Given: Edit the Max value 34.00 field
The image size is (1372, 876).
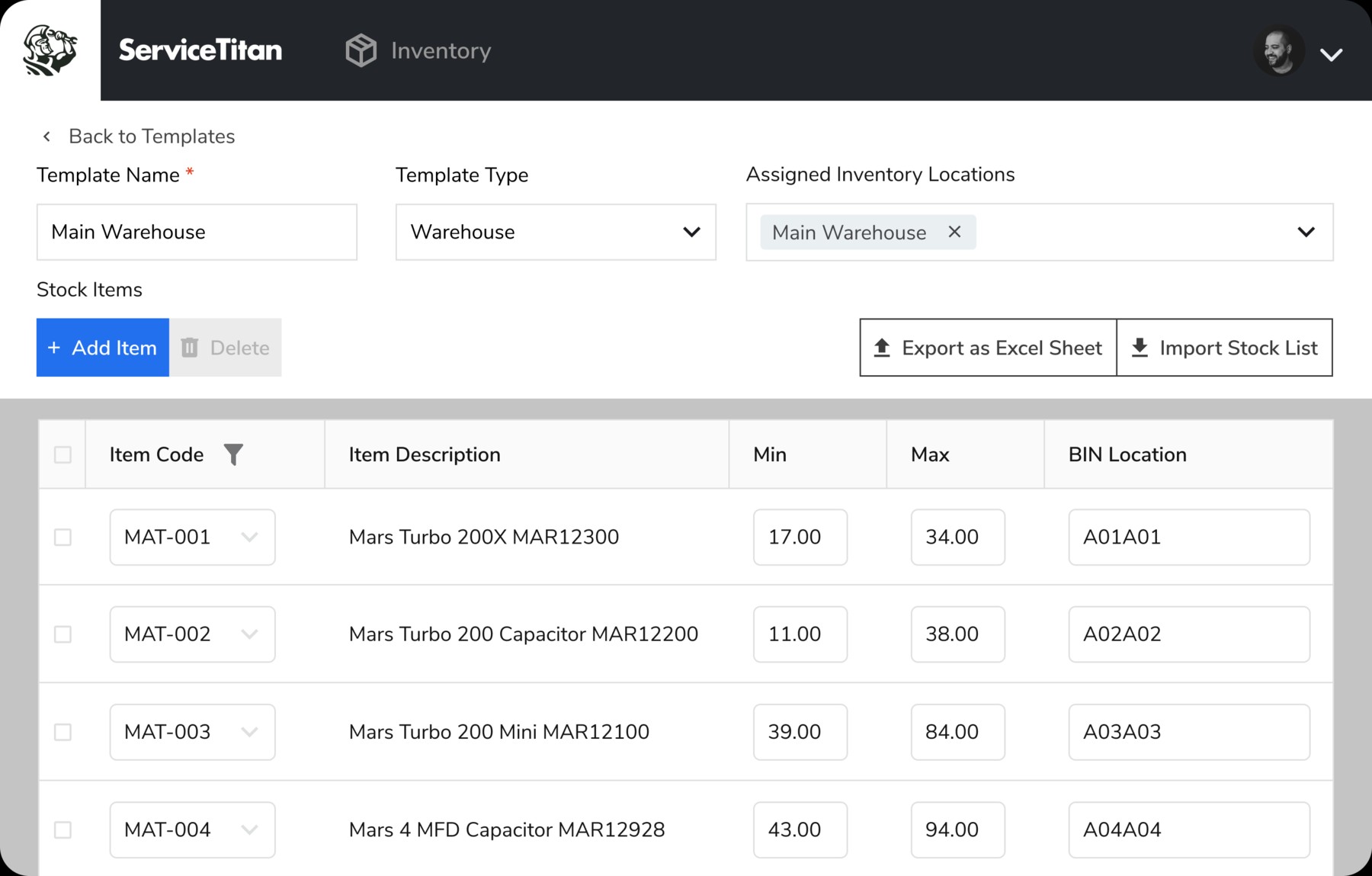Looking at the screenshot, I should [958, 537].
